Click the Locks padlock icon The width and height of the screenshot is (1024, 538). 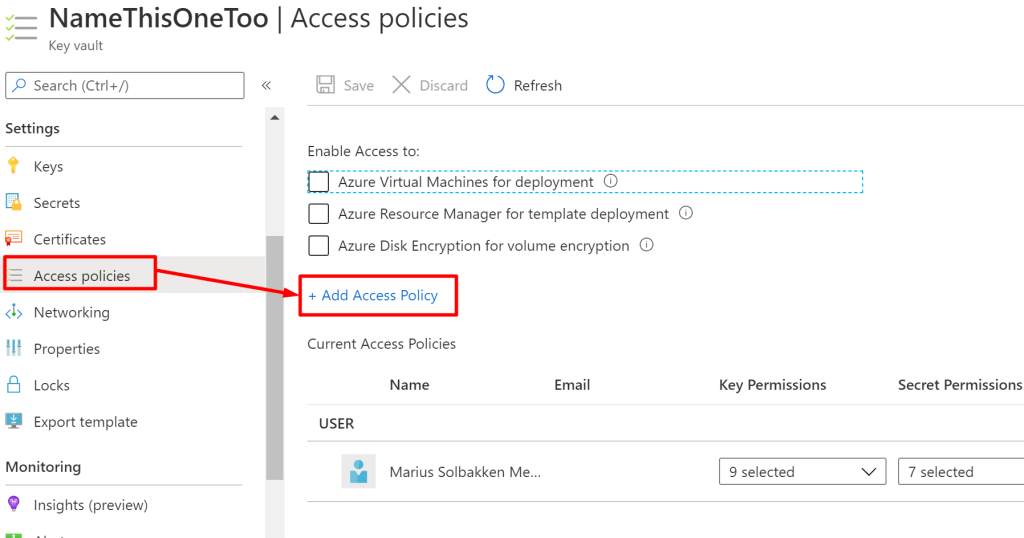click(14, 385)
